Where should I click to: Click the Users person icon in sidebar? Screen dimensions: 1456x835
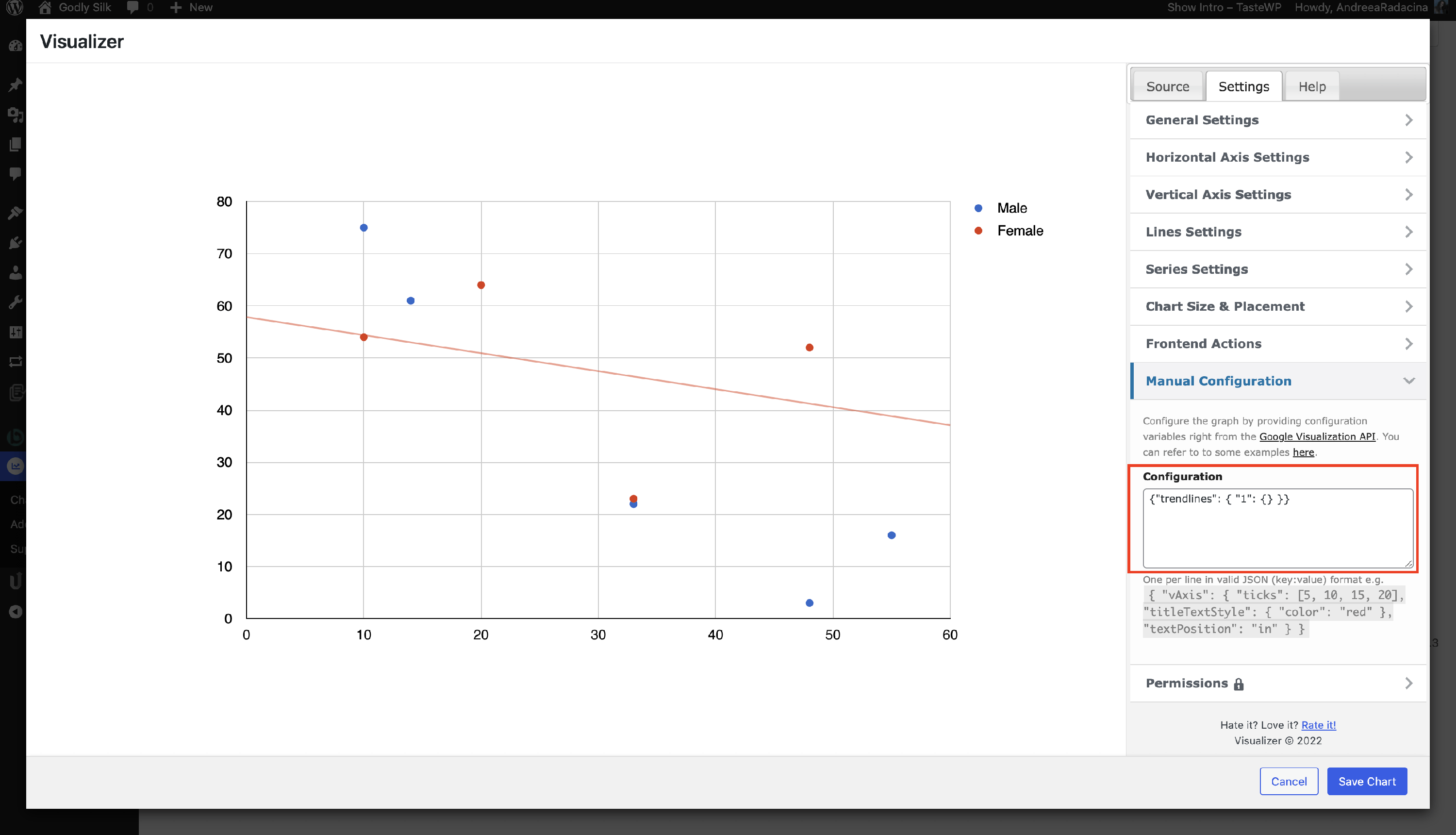[x=16, y=272]
